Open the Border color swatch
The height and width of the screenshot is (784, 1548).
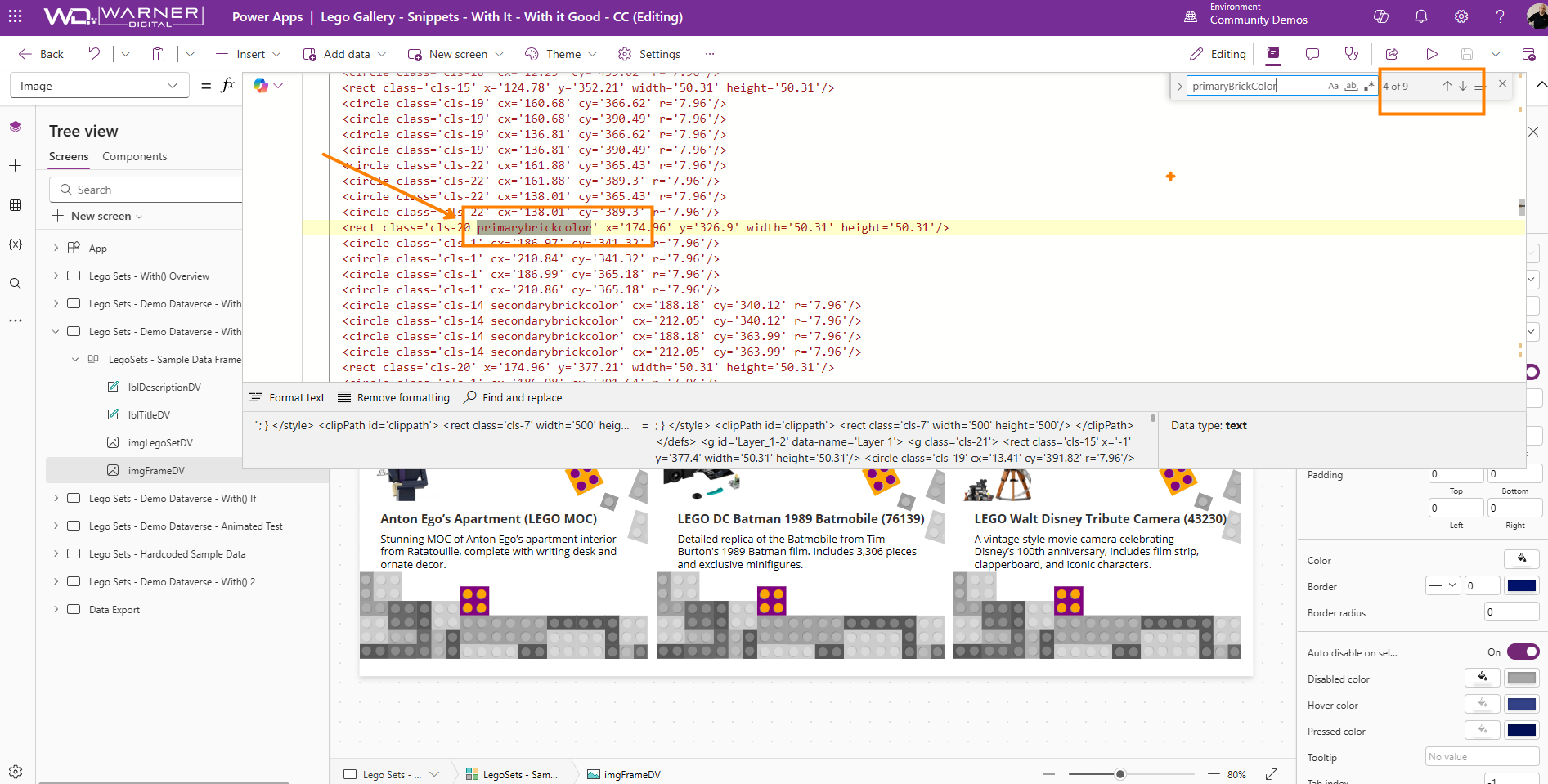click(1522, 585)
